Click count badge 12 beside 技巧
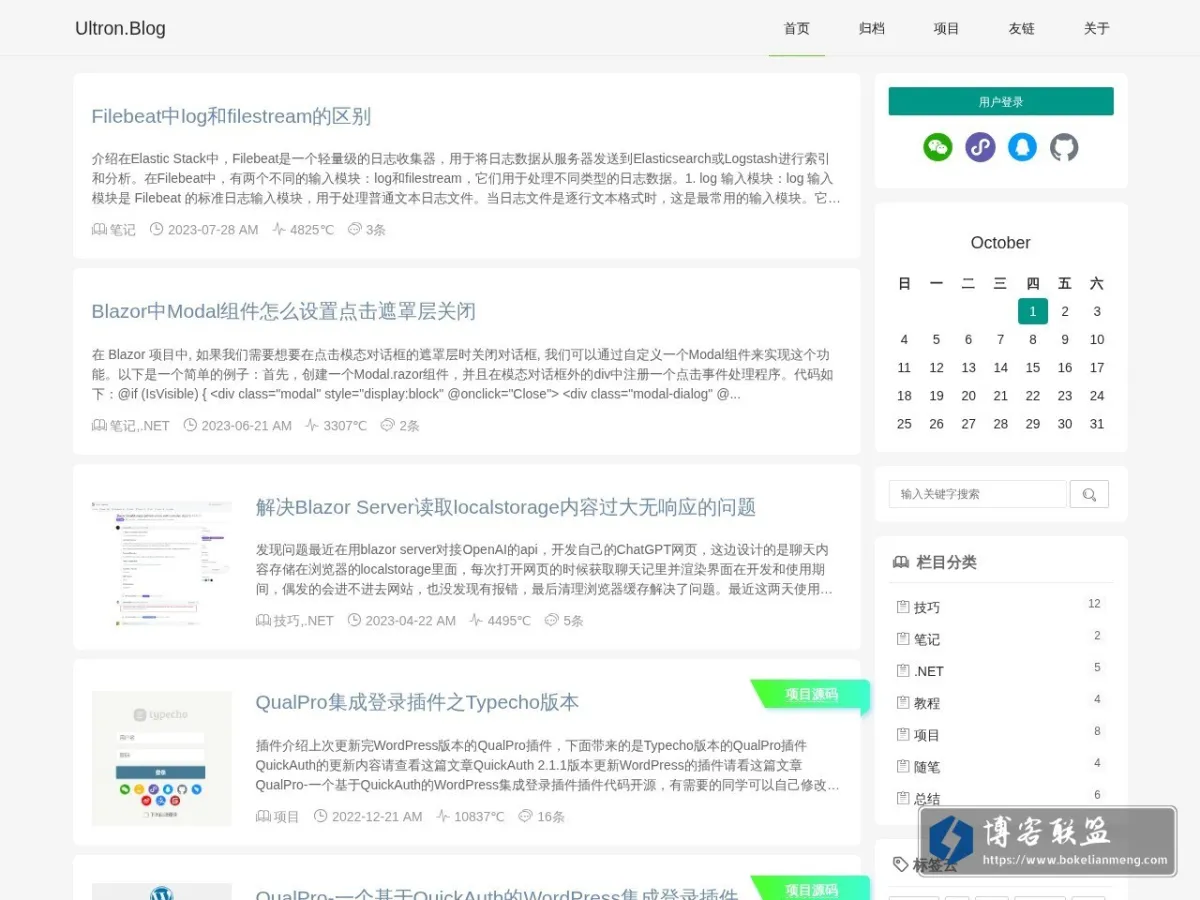The width and height of the screenshot is (1200, 900). coord(1094,603)
